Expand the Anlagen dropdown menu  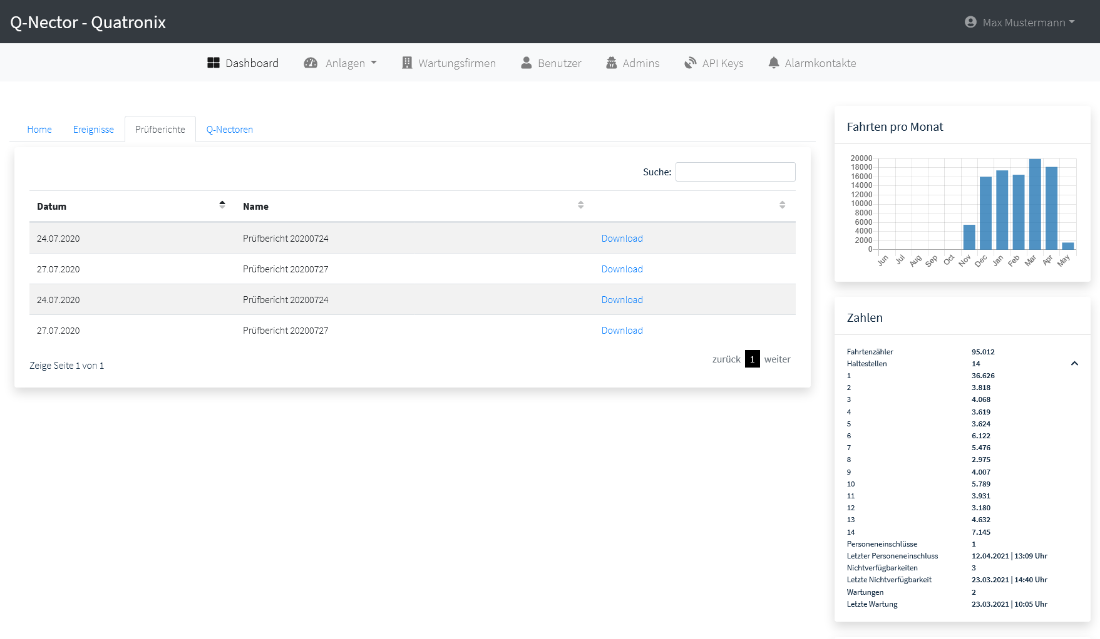pos(340,63)
